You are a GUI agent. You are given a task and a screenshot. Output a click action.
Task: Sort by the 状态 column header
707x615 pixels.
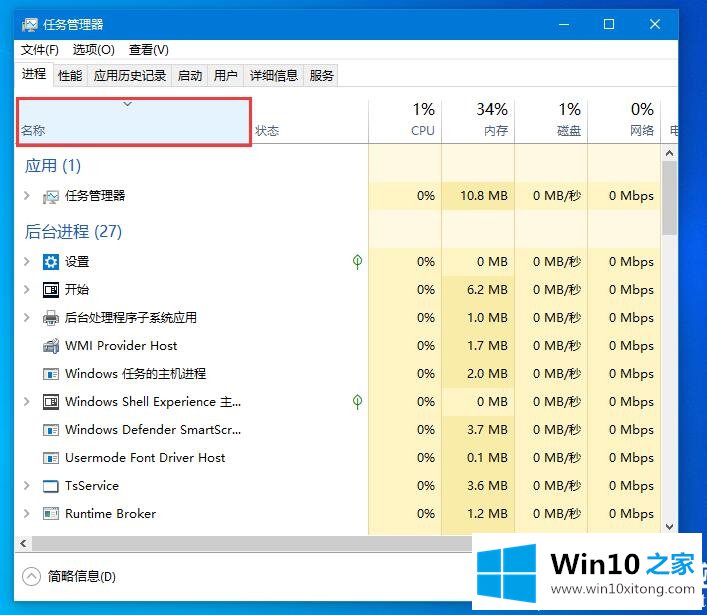click(309, 122)
